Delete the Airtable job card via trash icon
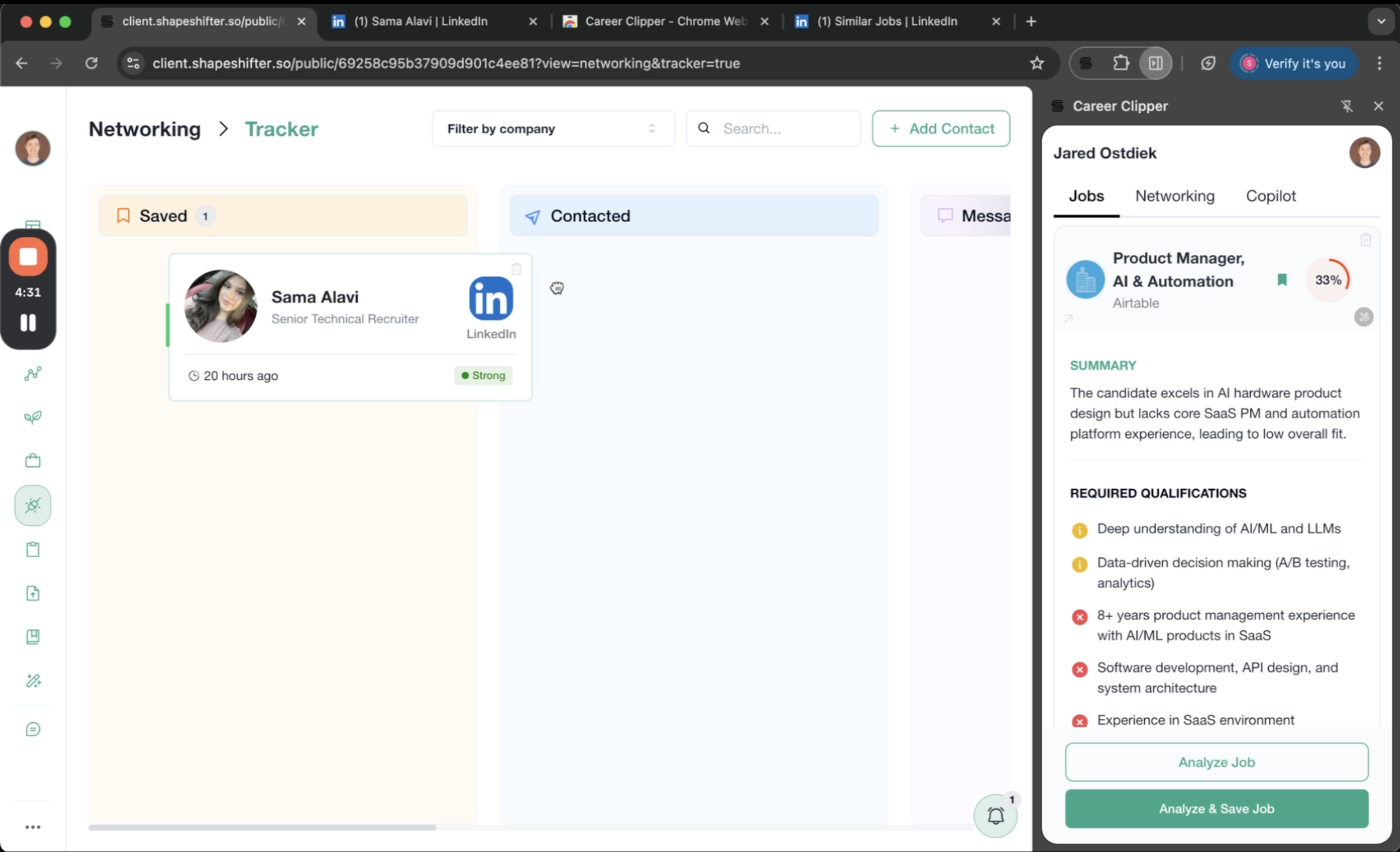Viewport: 1400px width, 852px height. pyautogui.click(x=1365, y=240)
